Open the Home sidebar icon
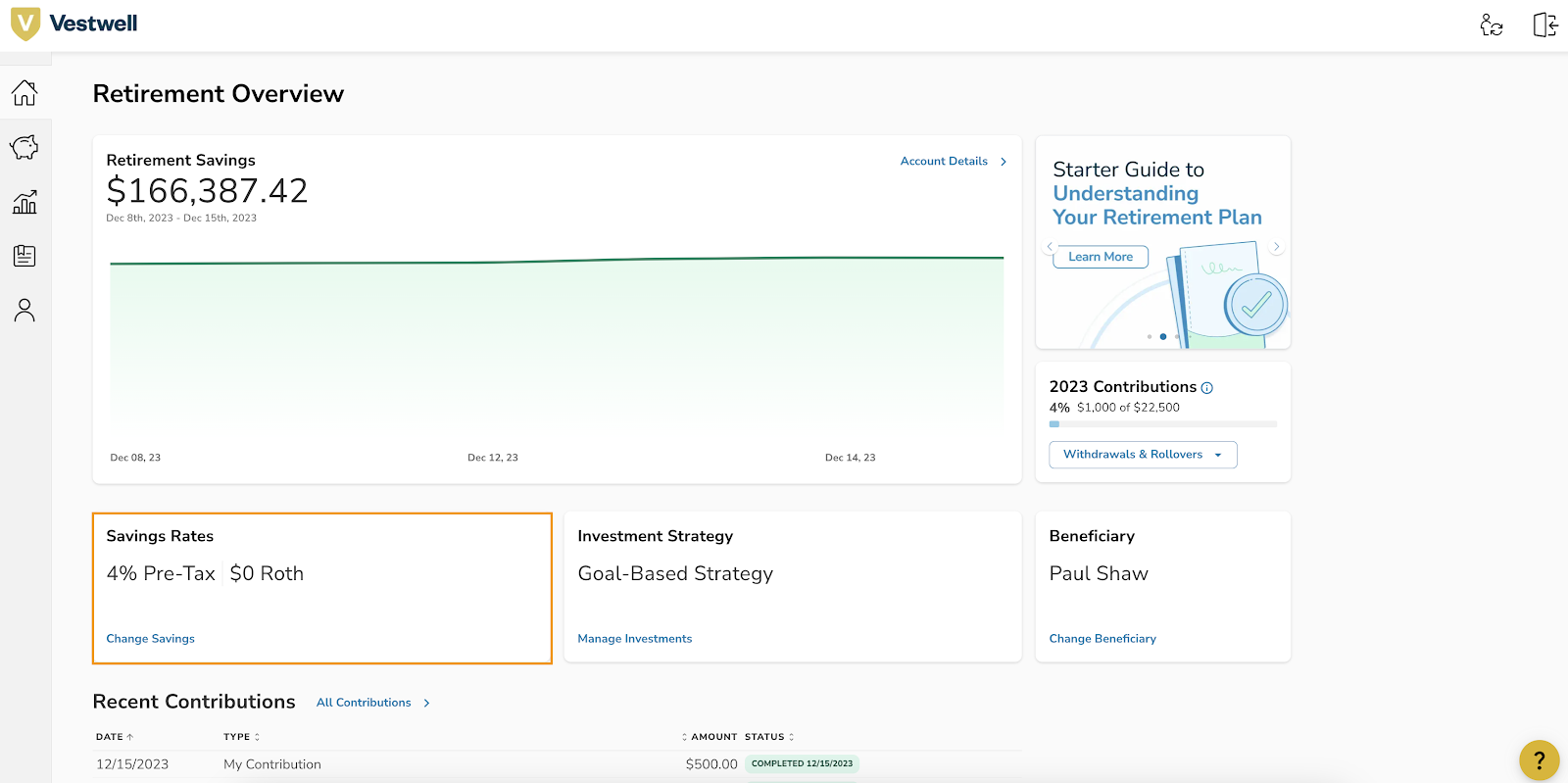This screenshot has width=1568, height=783. (24, 93)
